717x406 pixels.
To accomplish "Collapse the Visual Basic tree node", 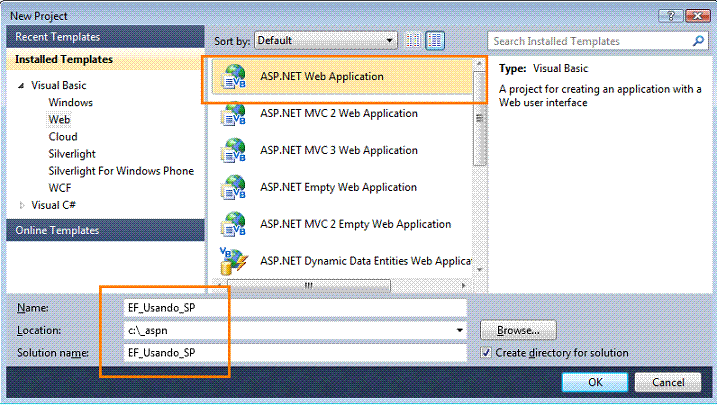I will coord(21,85).
